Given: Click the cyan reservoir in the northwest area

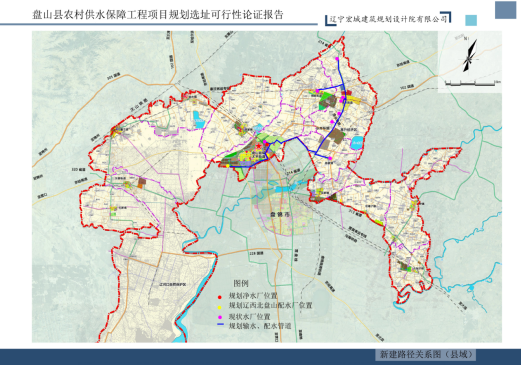Looking at the screenshot, I should coord(199,119).
